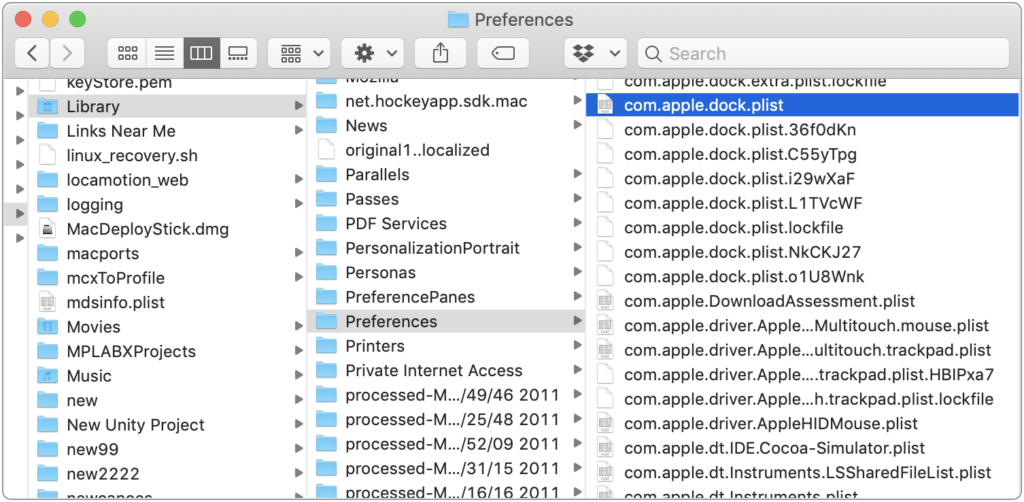This screenshot has width=1024, height=502.
Task: Open the Dropbox toolbar menu
Action: [x=596, y=54]
